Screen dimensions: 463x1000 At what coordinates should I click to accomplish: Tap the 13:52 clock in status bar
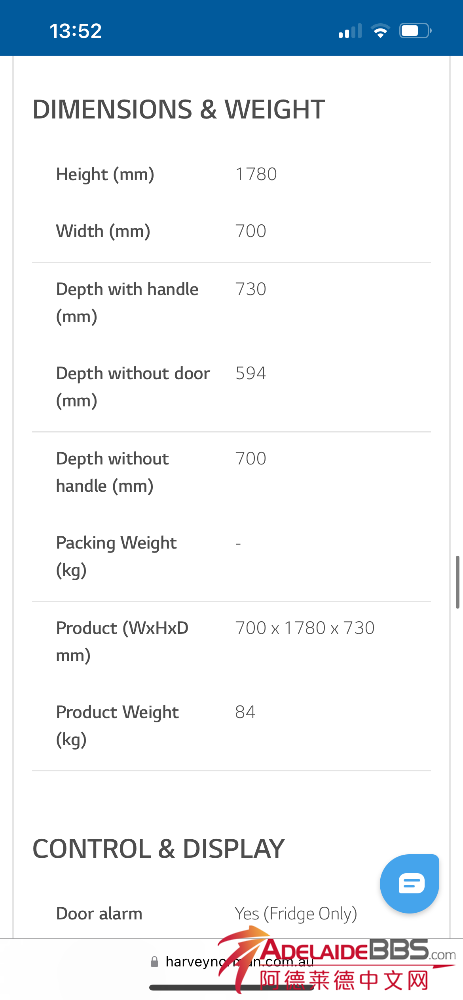click(75, 31)
